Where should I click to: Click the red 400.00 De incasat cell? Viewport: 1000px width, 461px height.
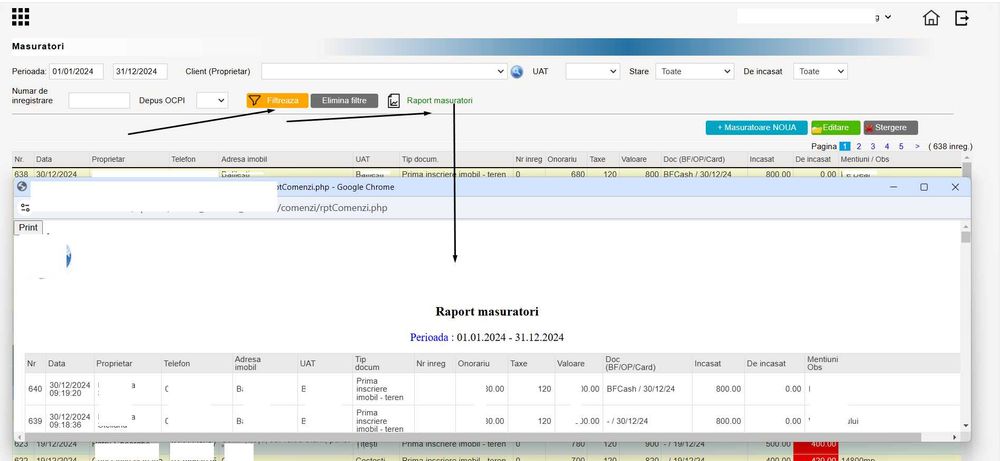(816, 444)
